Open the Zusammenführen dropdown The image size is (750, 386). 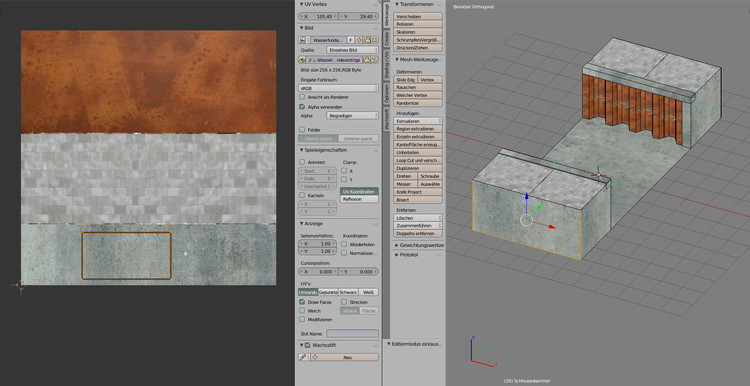tap(418, 225)
